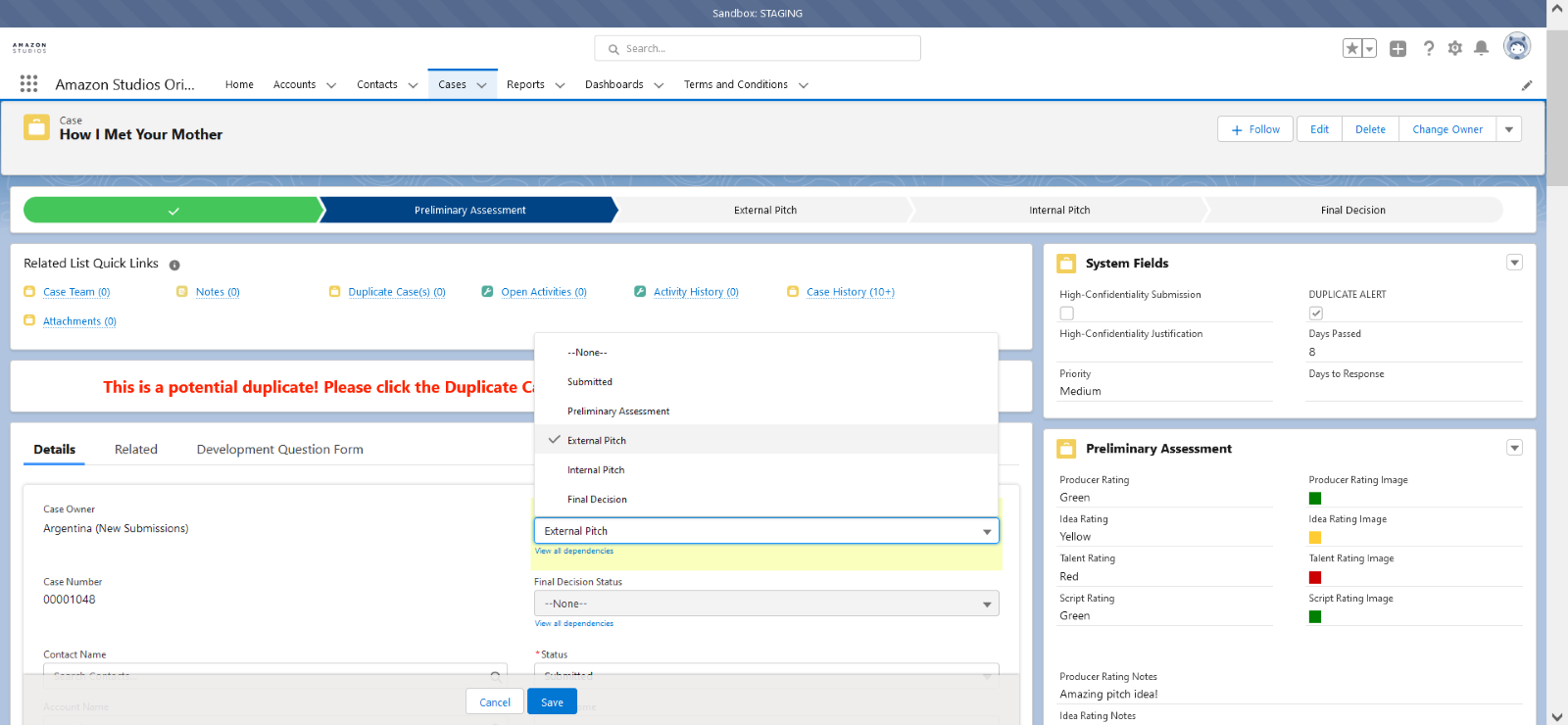
Task: Click the Attachments icon
Action: pos(29,320)
